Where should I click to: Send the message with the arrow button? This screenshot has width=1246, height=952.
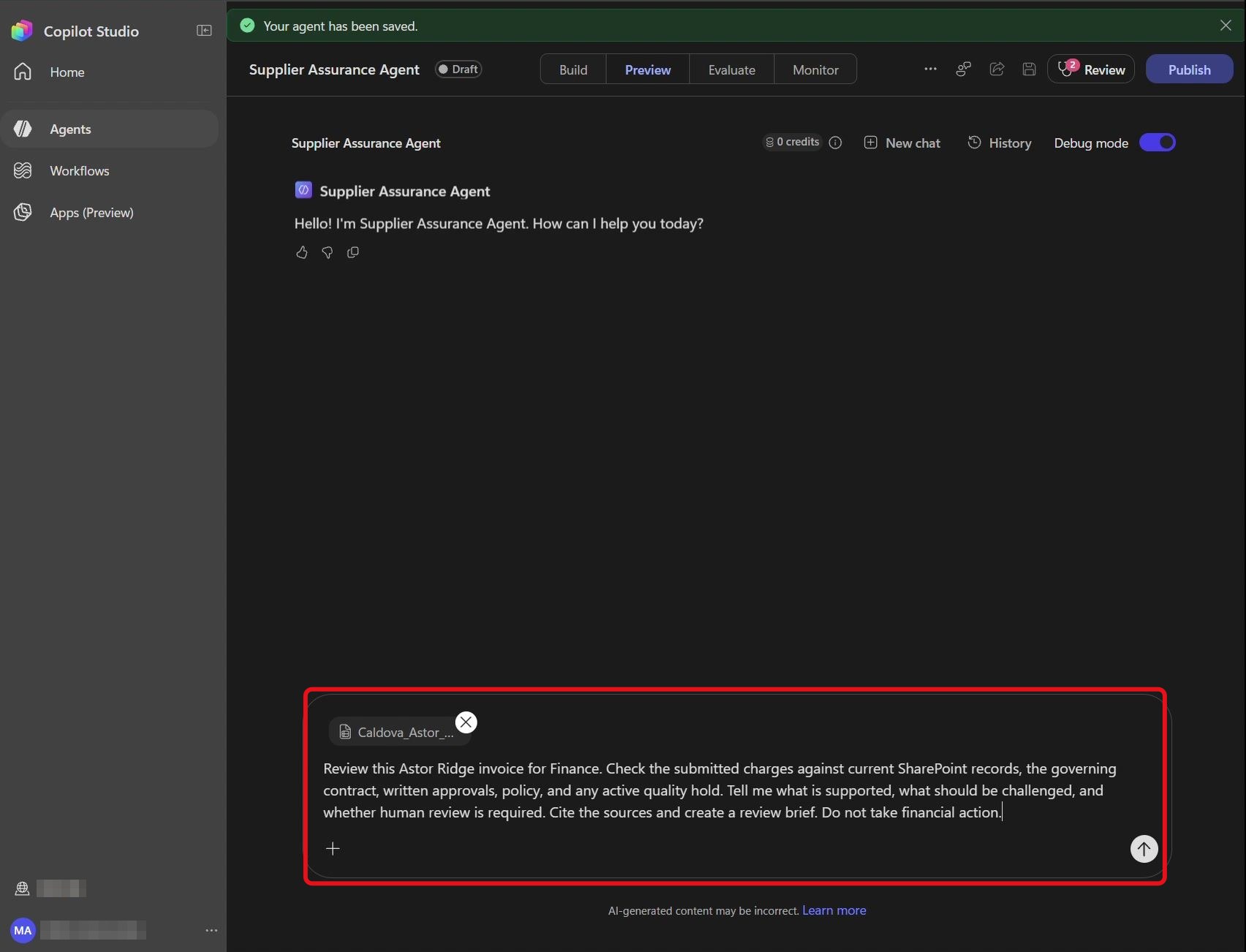1144,849
